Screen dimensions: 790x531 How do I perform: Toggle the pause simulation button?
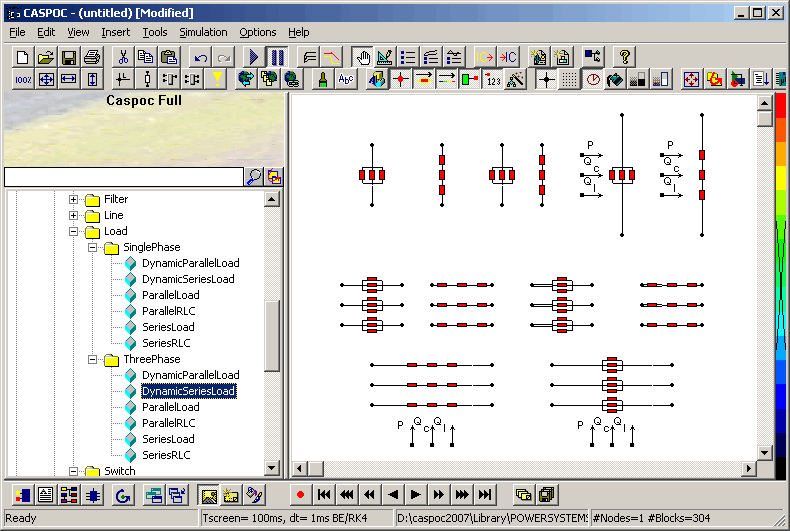coord(277,58)
